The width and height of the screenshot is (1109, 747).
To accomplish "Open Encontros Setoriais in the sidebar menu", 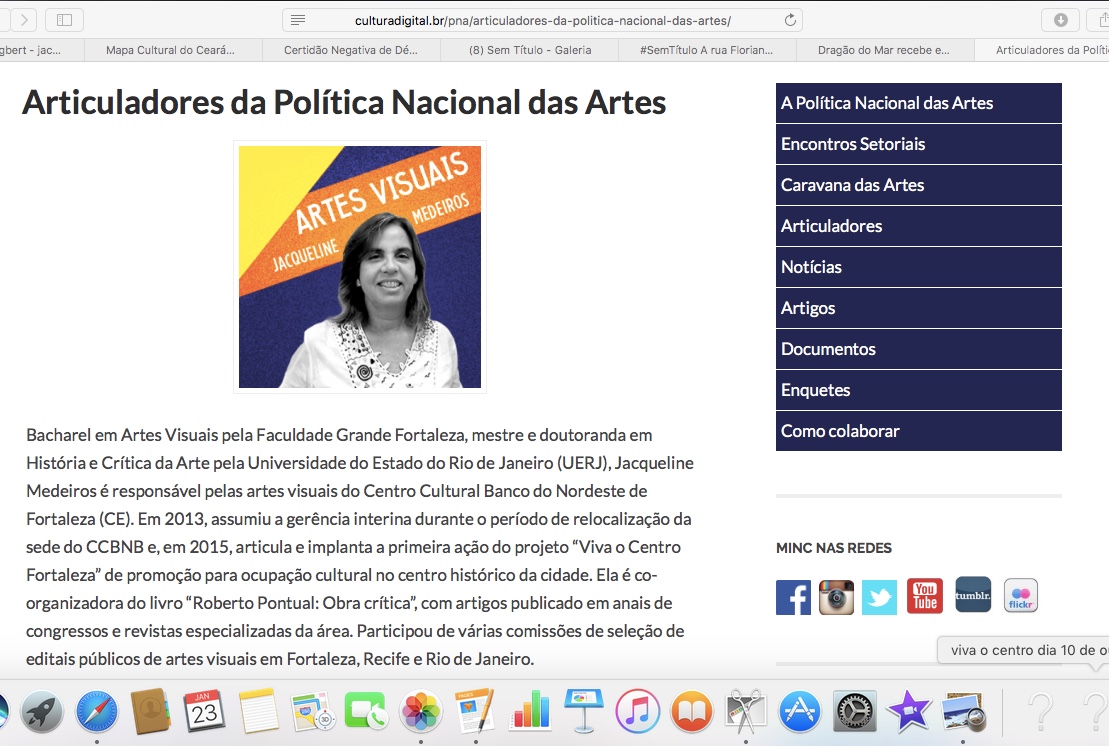I will click(853, 144).
